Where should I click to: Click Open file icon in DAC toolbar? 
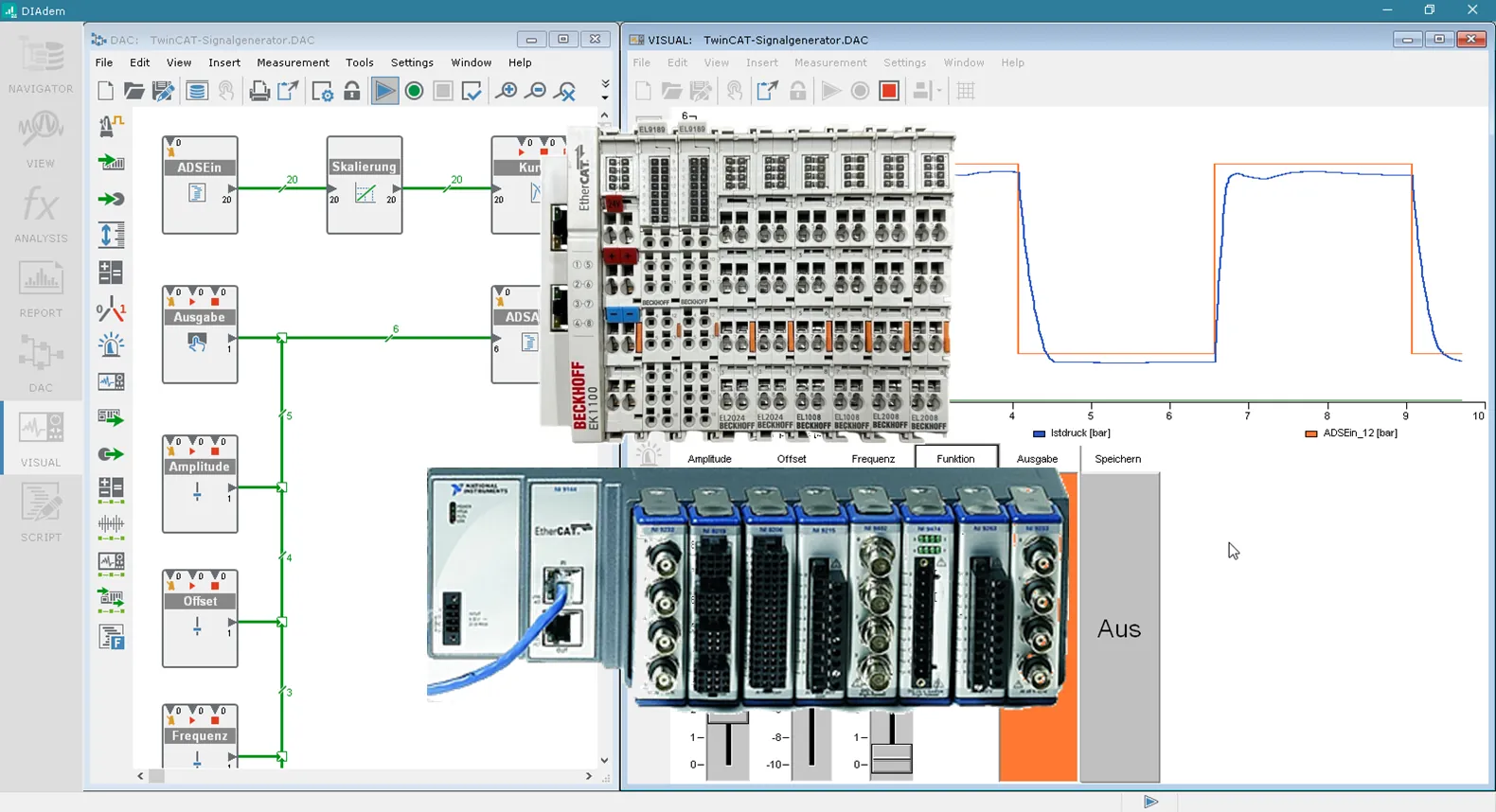pyautogui.click(x=134, y=91)
